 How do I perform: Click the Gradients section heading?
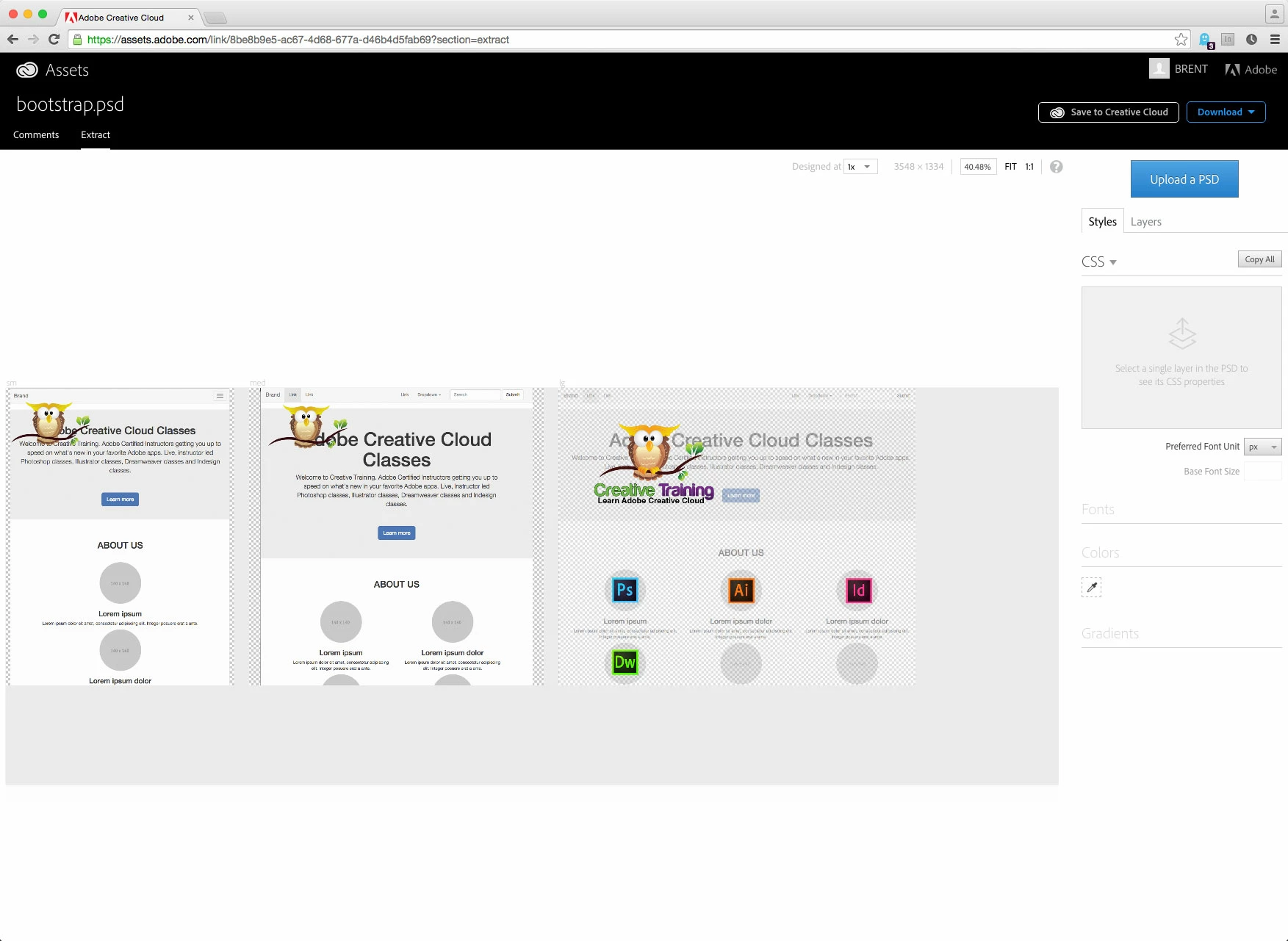tap(1109, 633)
